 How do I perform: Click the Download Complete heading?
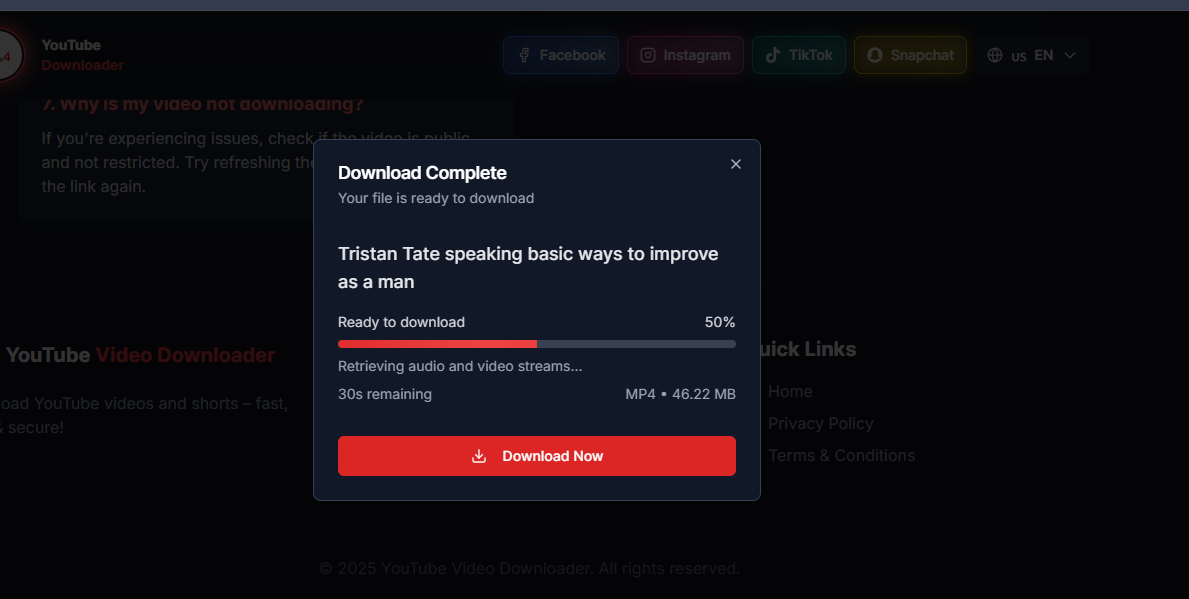(422, 173)
